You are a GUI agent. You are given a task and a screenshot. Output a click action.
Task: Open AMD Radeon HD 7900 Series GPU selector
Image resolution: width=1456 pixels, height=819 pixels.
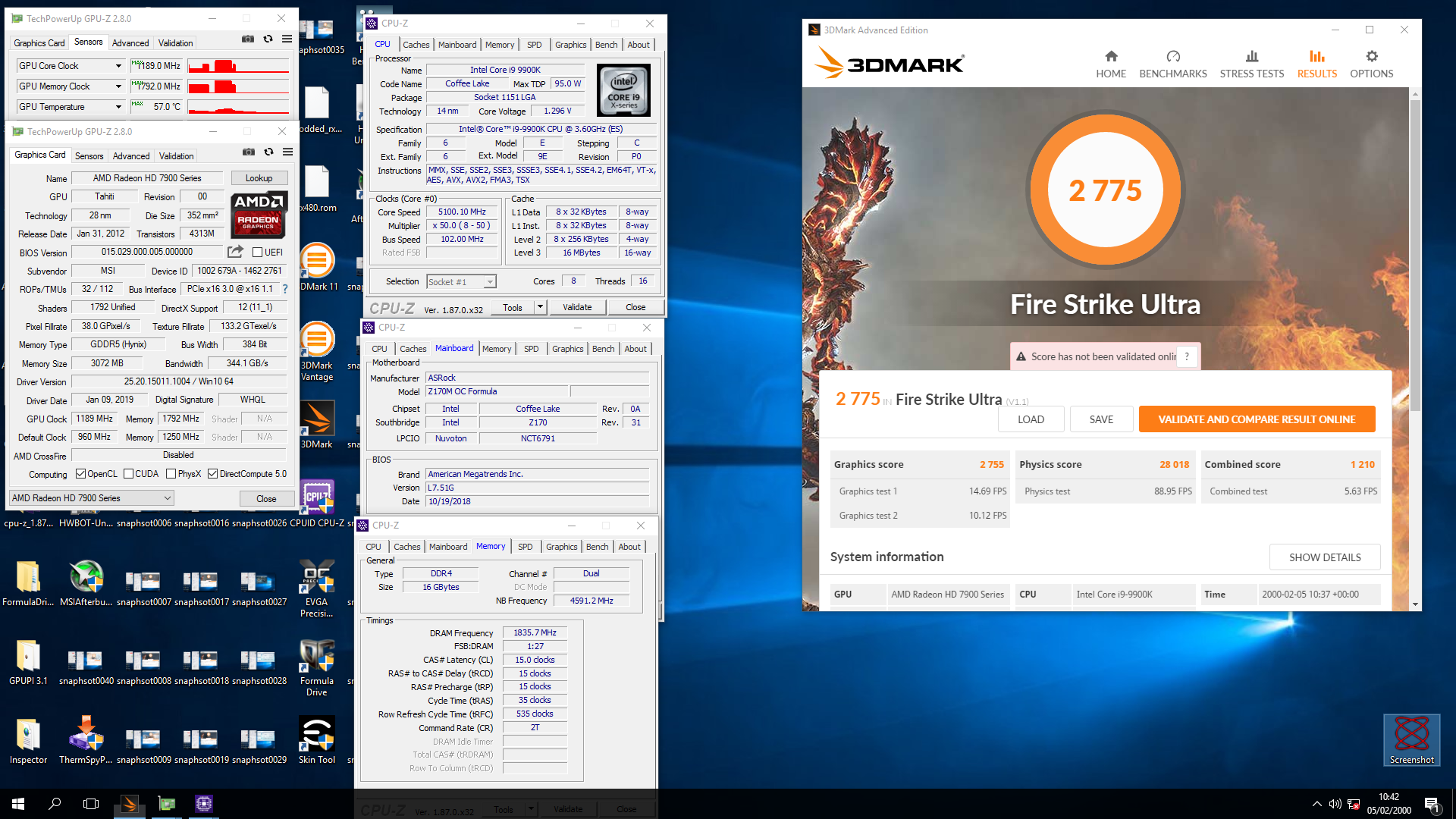pyautogui.click(x=91, y=498)
